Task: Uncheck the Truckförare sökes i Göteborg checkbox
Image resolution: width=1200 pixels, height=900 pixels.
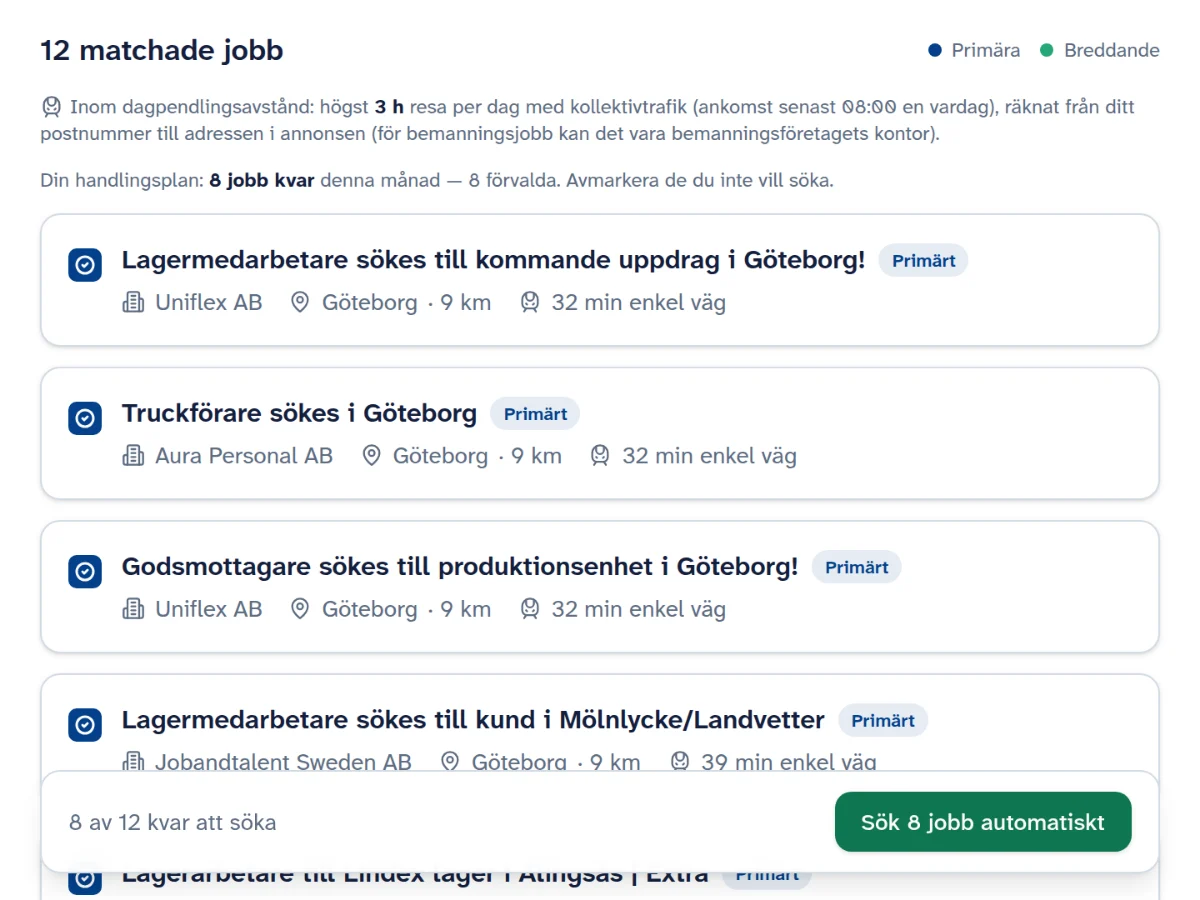Action: pos(85,418)
